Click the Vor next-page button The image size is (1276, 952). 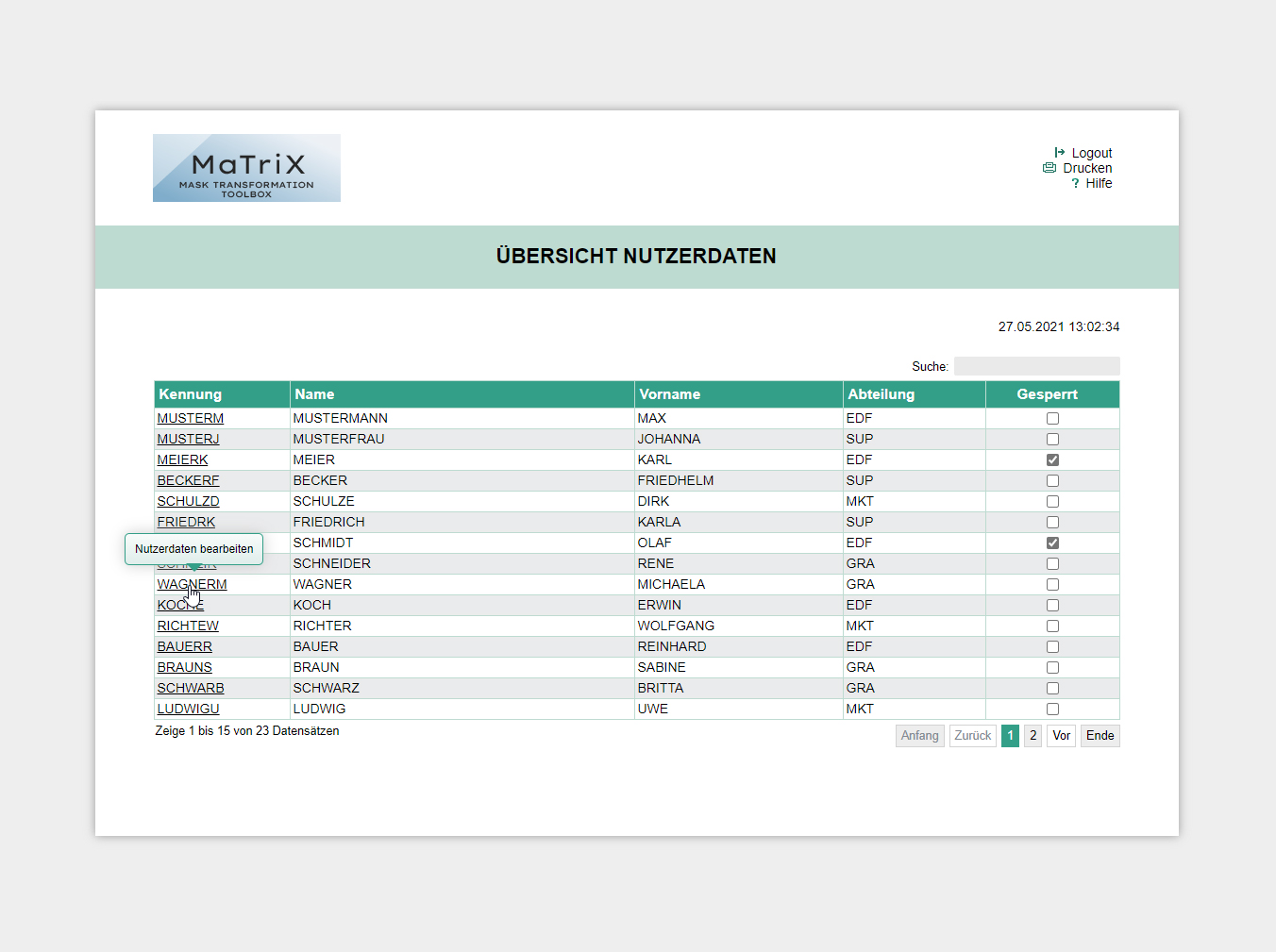[x=1061, y=736]
